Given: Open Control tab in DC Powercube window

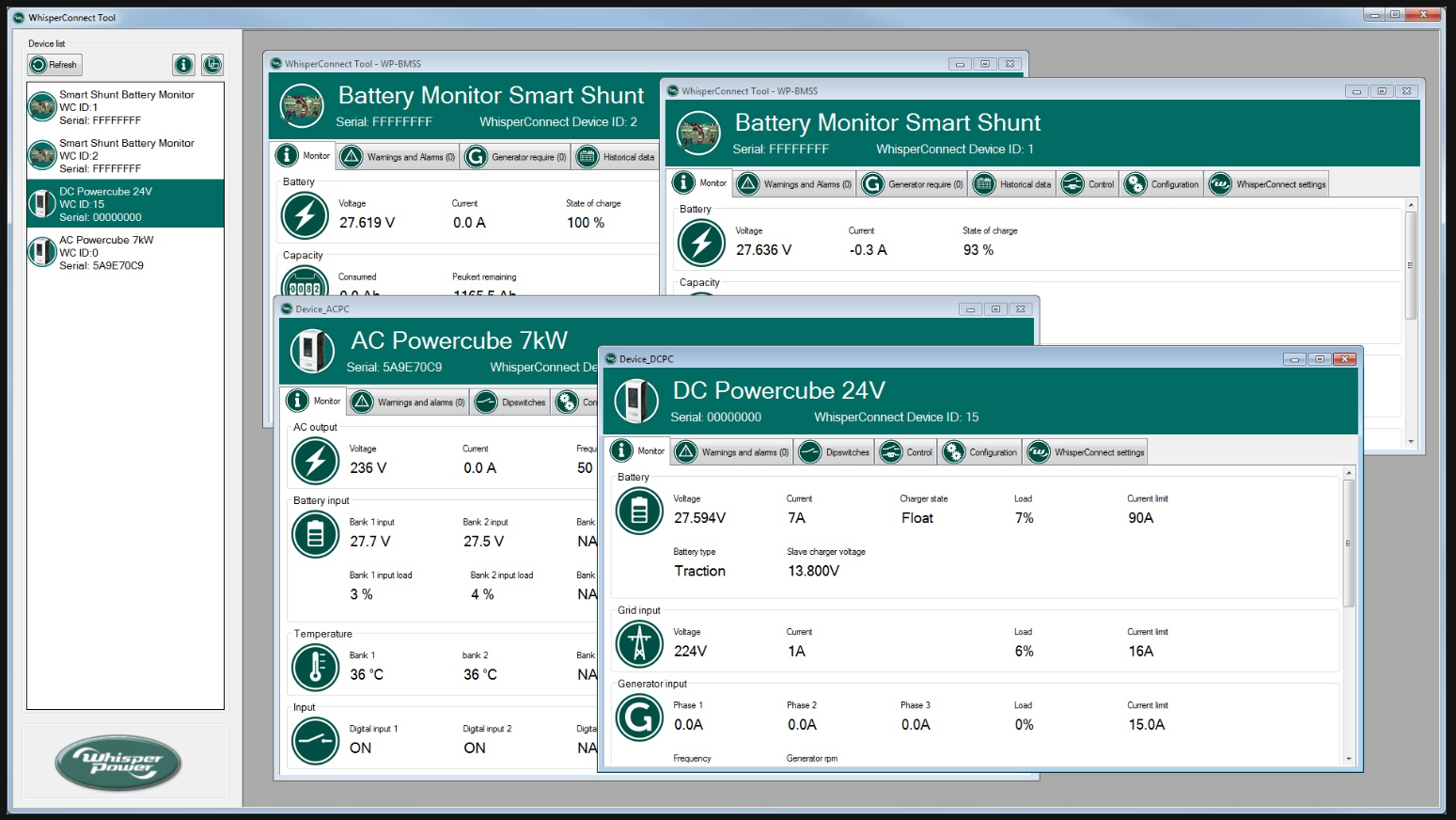Looking at the screenshot, I should [907, 452].
